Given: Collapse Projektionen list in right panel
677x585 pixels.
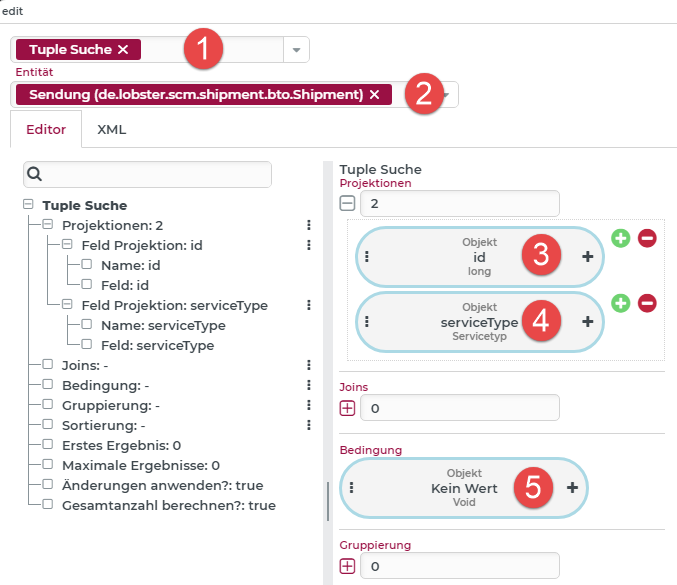Looking at the screenshot, I should (347, 203).
